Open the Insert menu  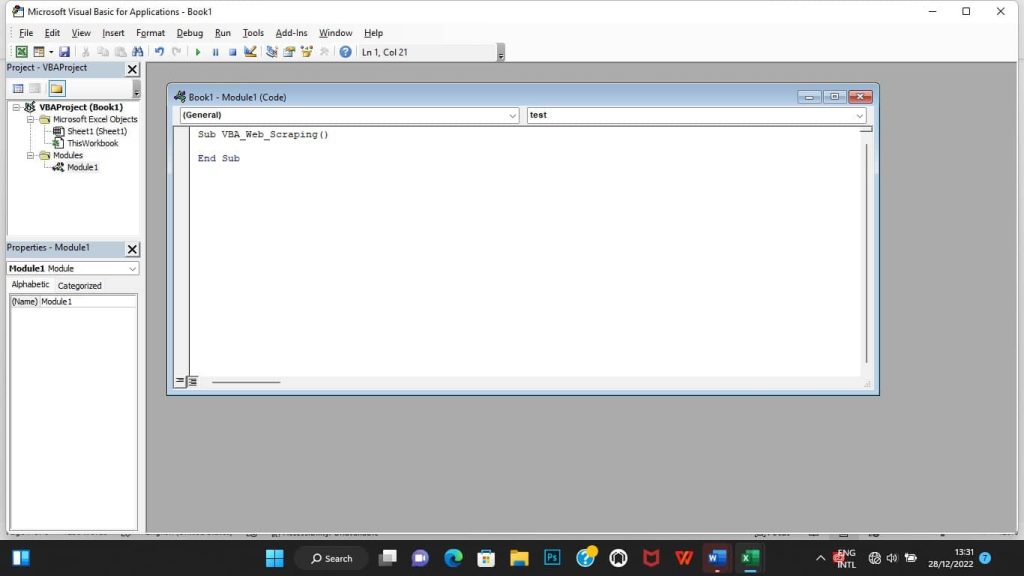(113, 33)
